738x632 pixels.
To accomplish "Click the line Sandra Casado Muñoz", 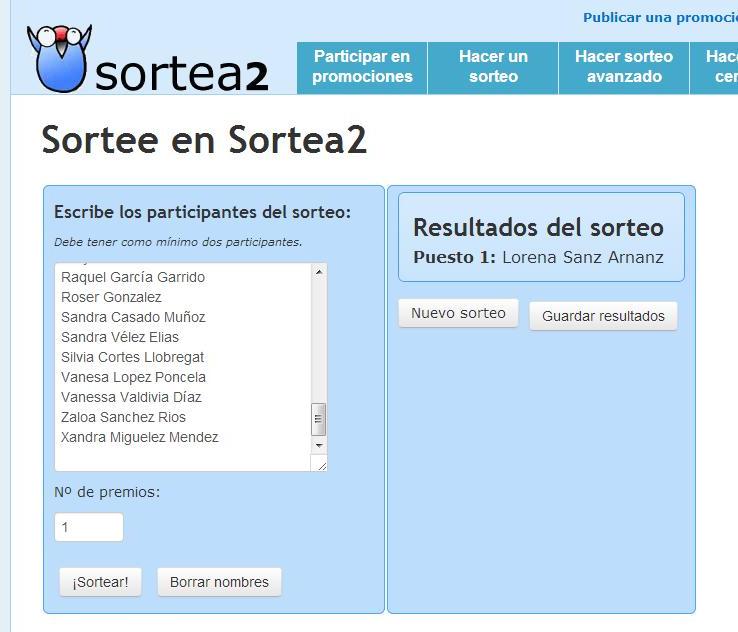I will [x=133, y=317].
